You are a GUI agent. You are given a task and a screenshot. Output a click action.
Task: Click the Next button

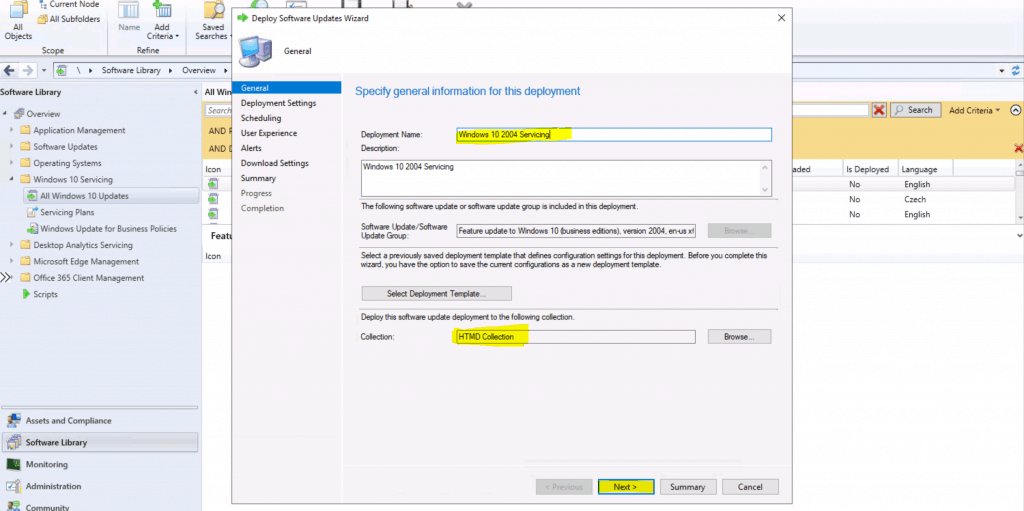click(625, 487)
